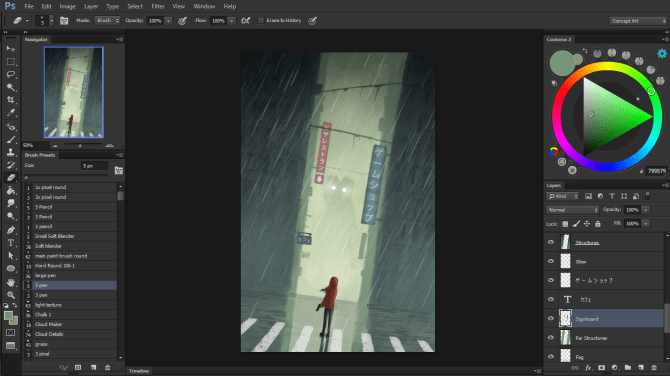Select the Lasso tool
670x376 pixels.
[11, 74]
